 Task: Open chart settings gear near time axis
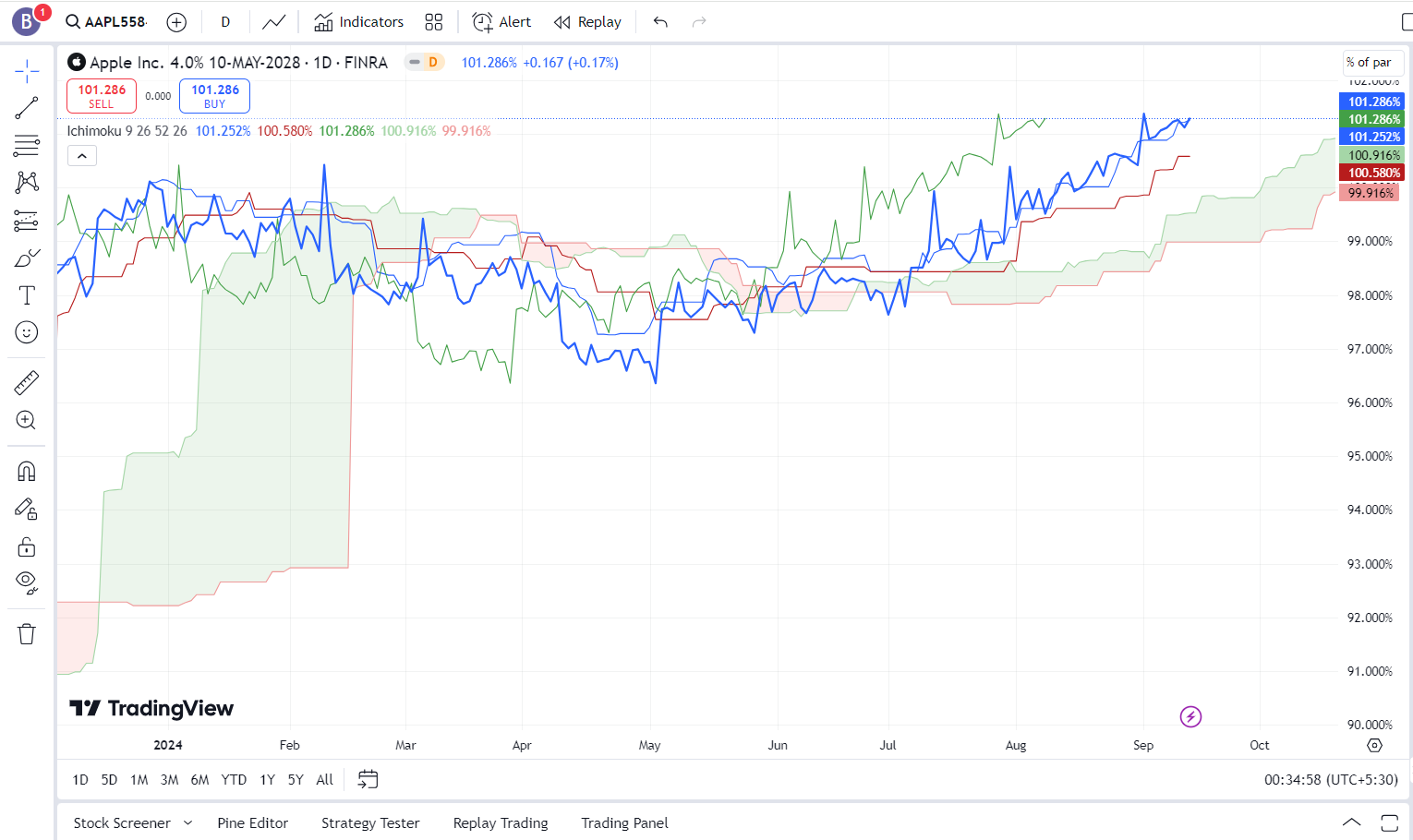[1374, 745]
